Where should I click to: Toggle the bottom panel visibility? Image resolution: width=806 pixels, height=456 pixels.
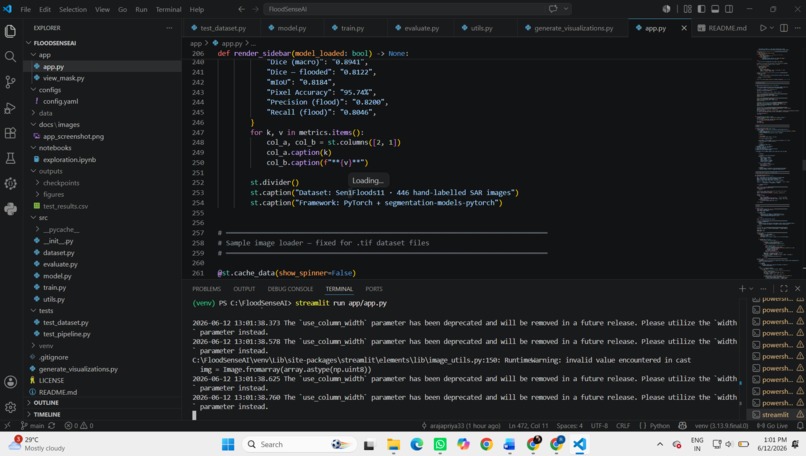click(x=715, y=9)
